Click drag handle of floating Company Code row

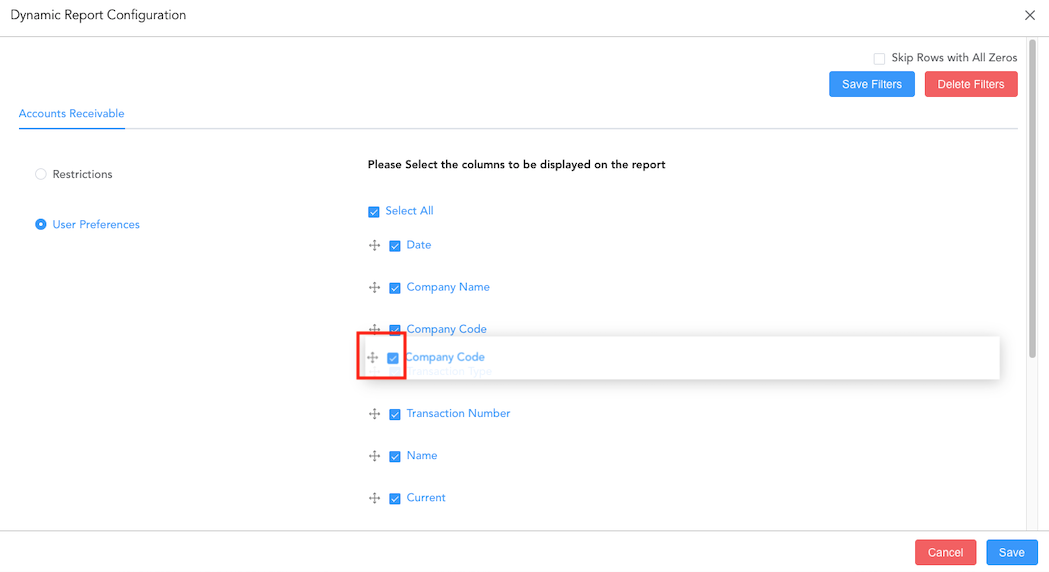[x=372, y=358]
